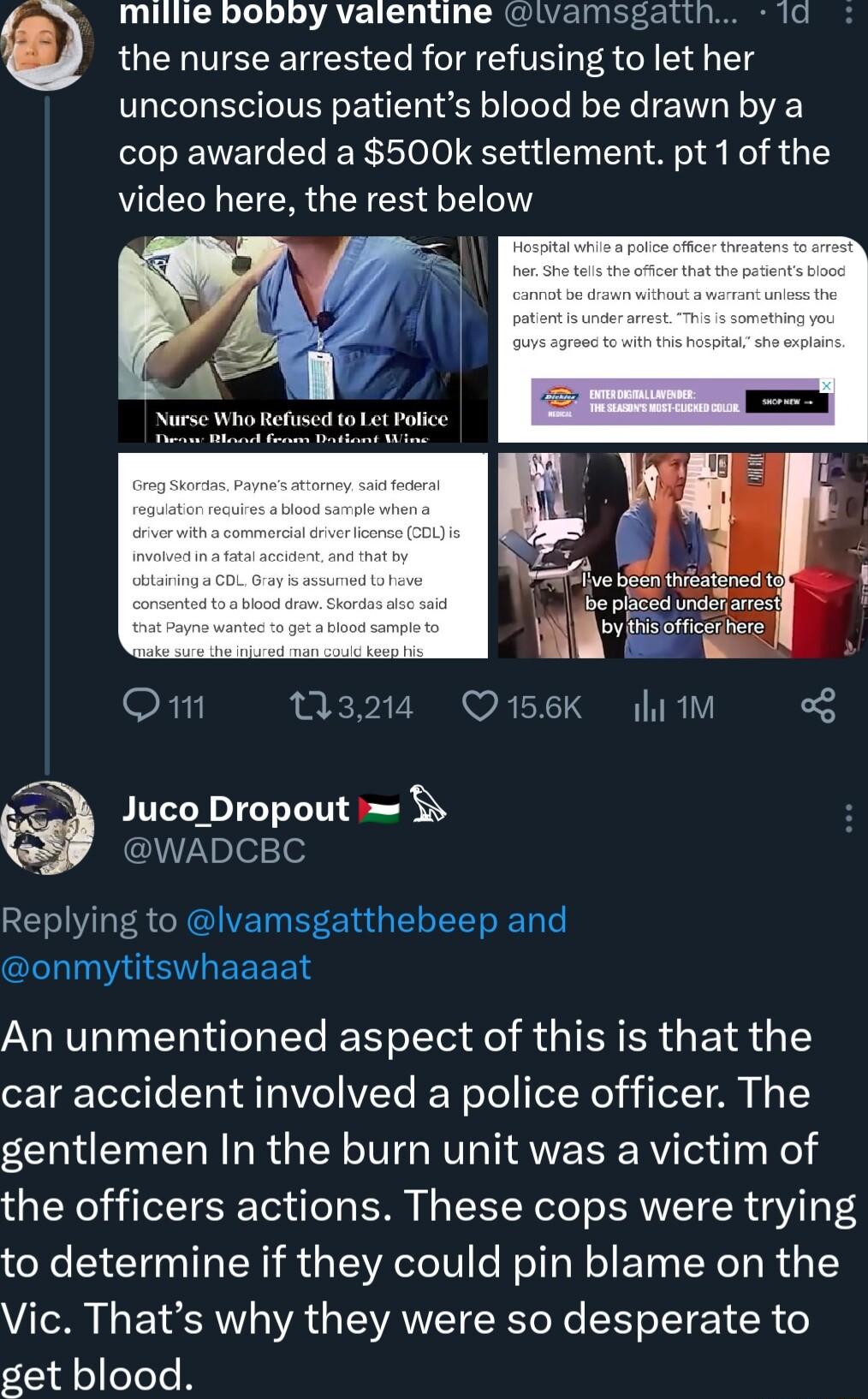View replies by clicking the 111 count

click(x=185, y=706)
